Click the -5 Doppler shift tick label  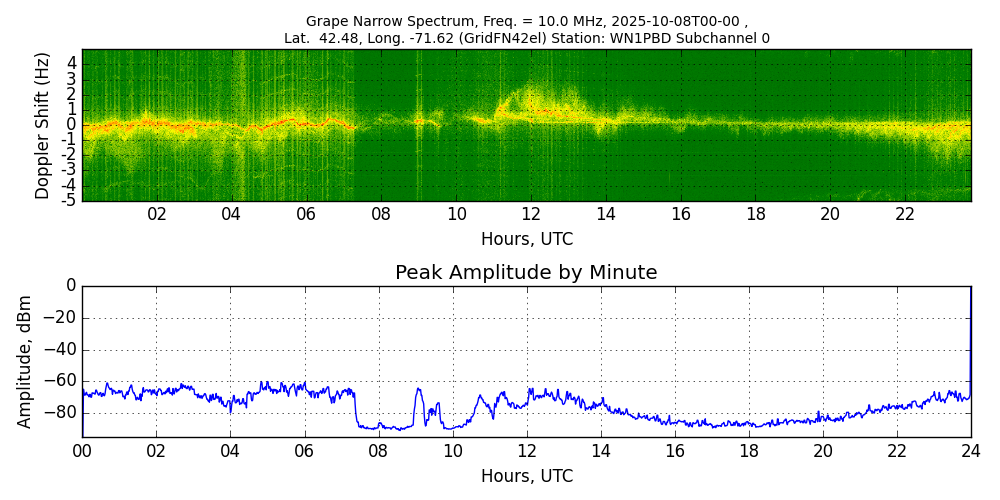[70, 200]
